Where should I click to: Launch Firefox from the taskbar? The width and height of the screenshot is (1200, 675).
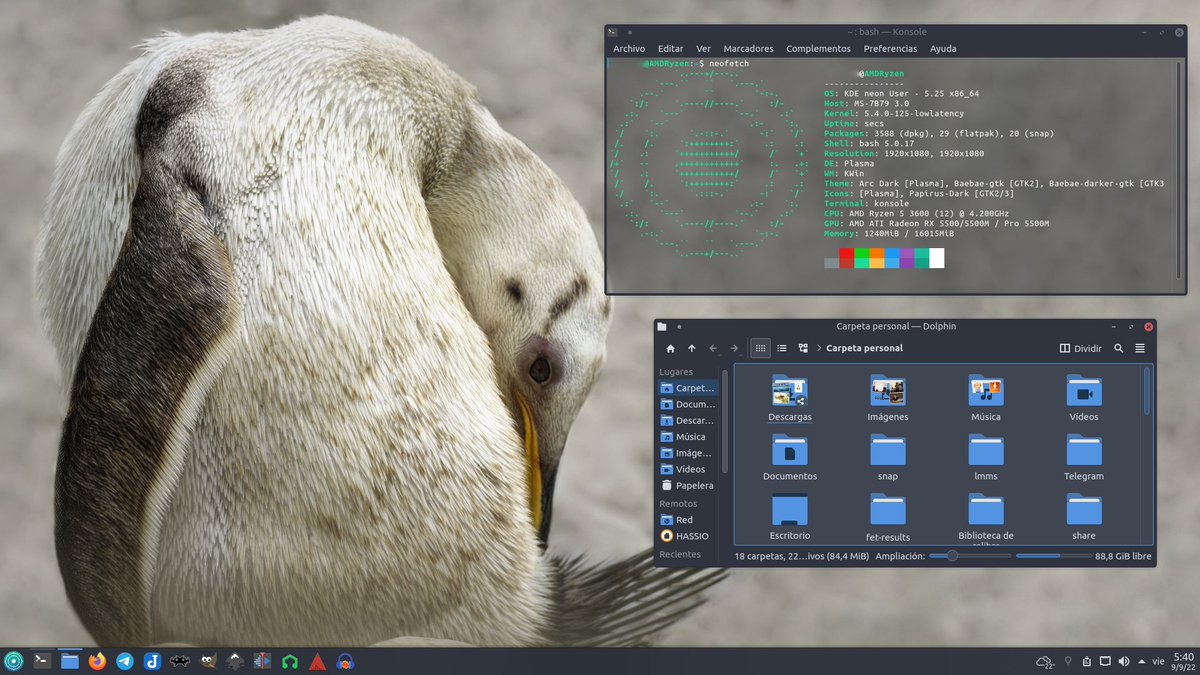point(97,660)
